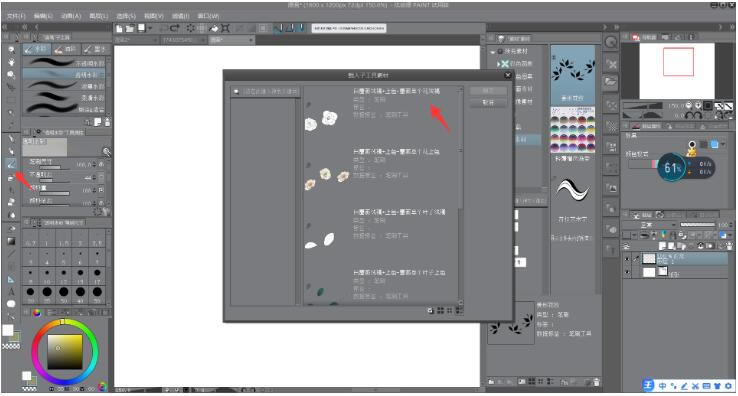The width and height of the screenshot is (738, 396).
Task: Switch to second sub tool group tab
Action: point(65,49)
